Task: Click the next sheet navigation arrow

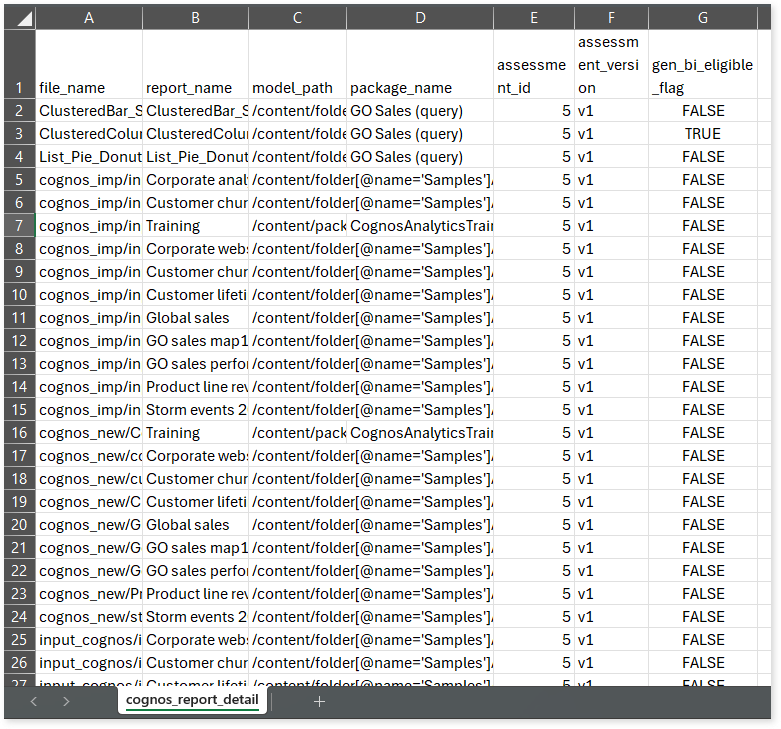Action: (x=66, y=701)
